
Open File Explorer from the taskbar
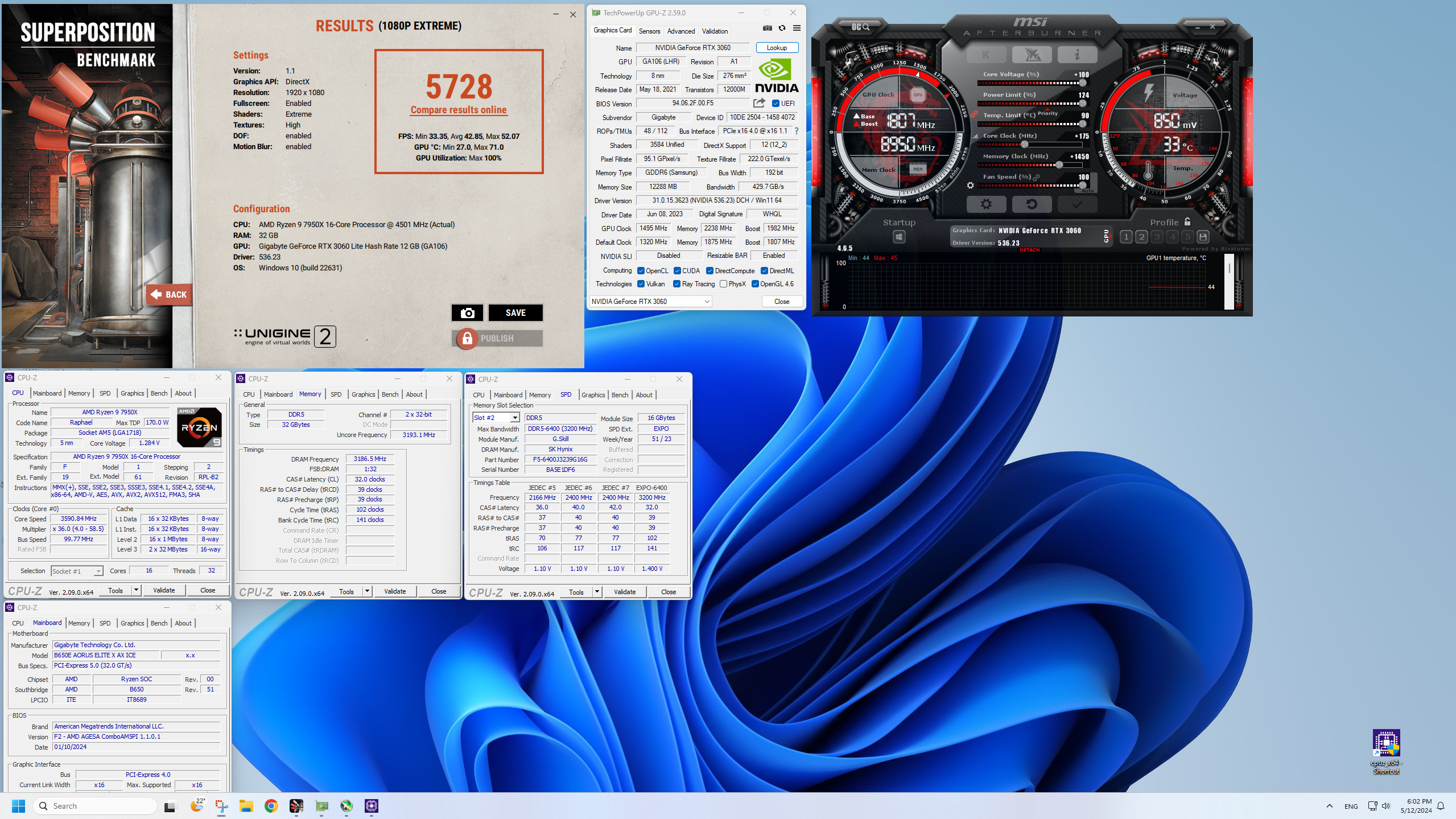tap(246, 805)
